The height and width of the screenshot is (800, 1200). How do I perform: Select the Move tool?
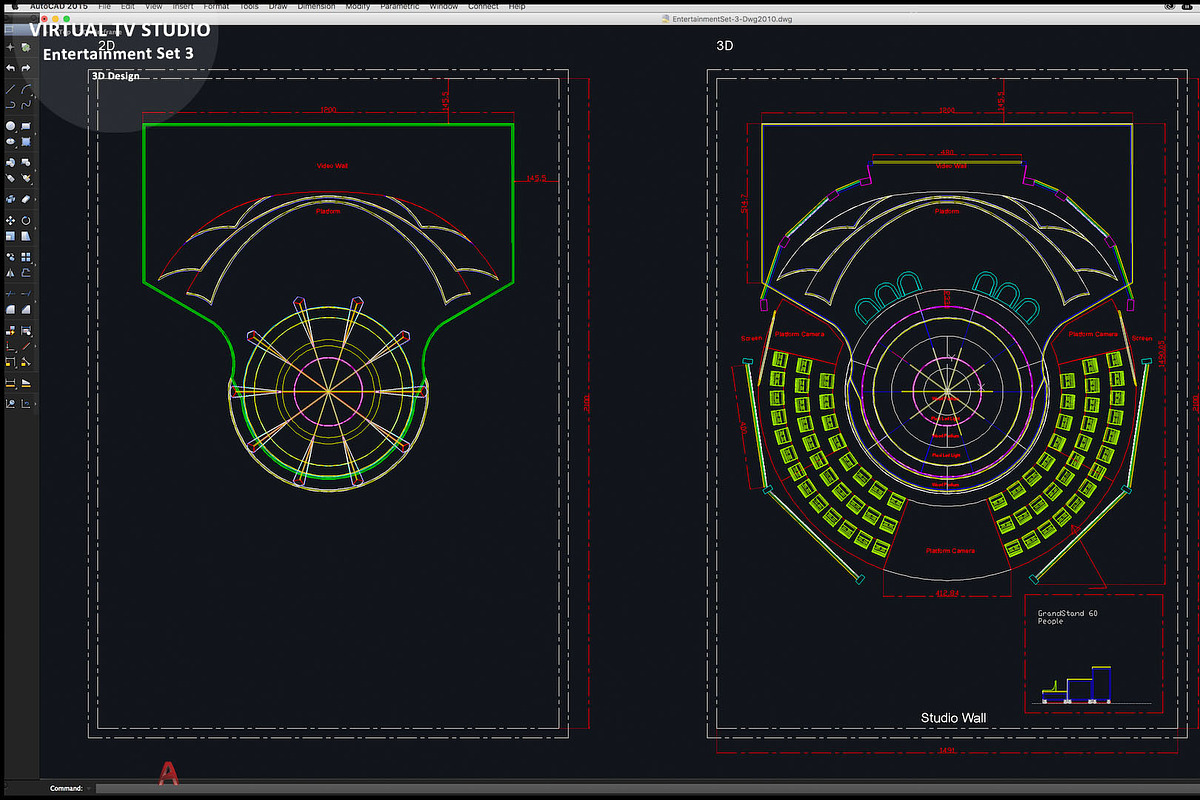(x=10, y=220)
